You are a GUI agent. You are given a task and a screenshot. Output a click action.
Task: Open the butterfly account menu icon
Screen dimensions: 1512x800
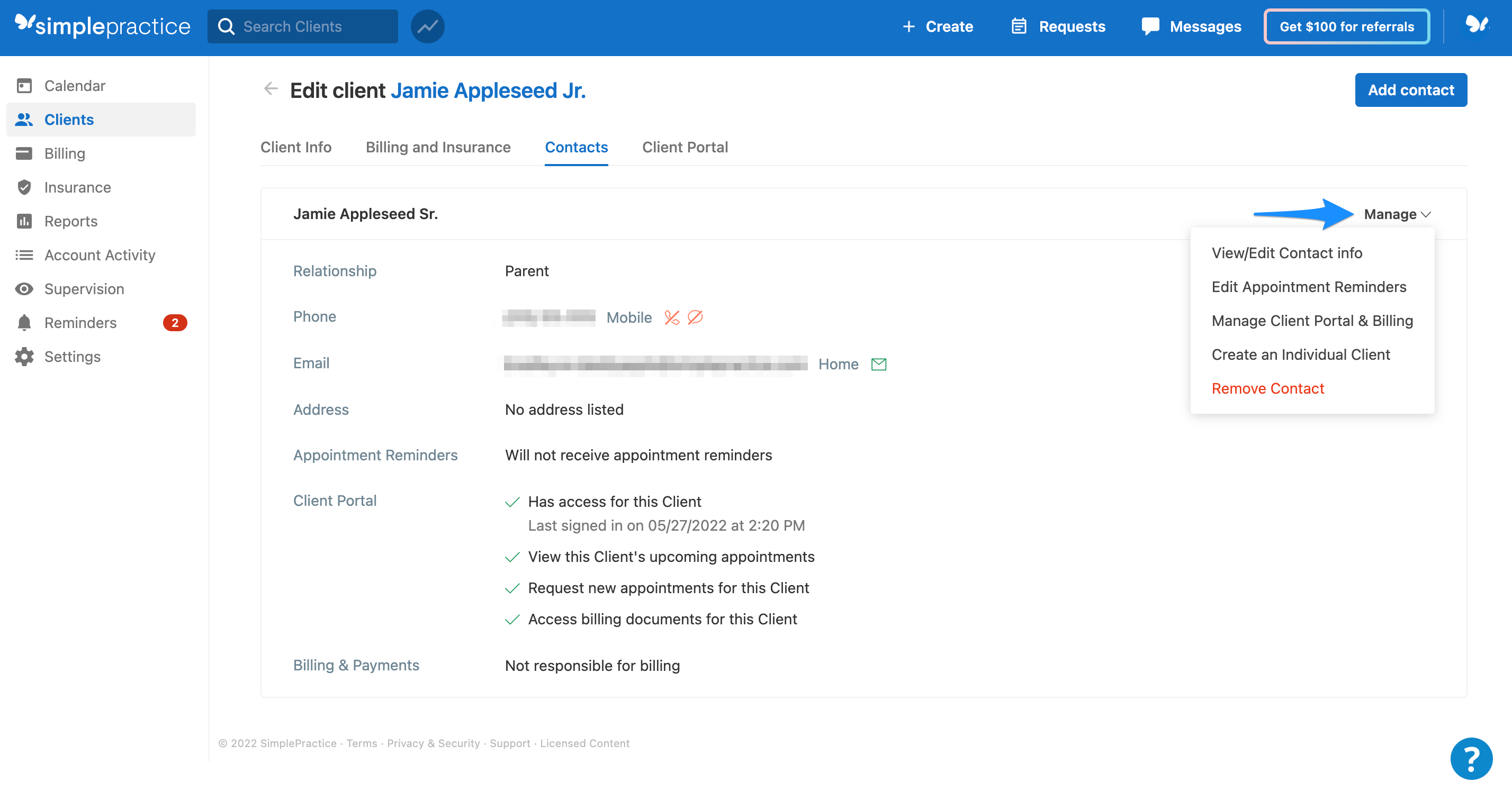[x=1477, y=25]
